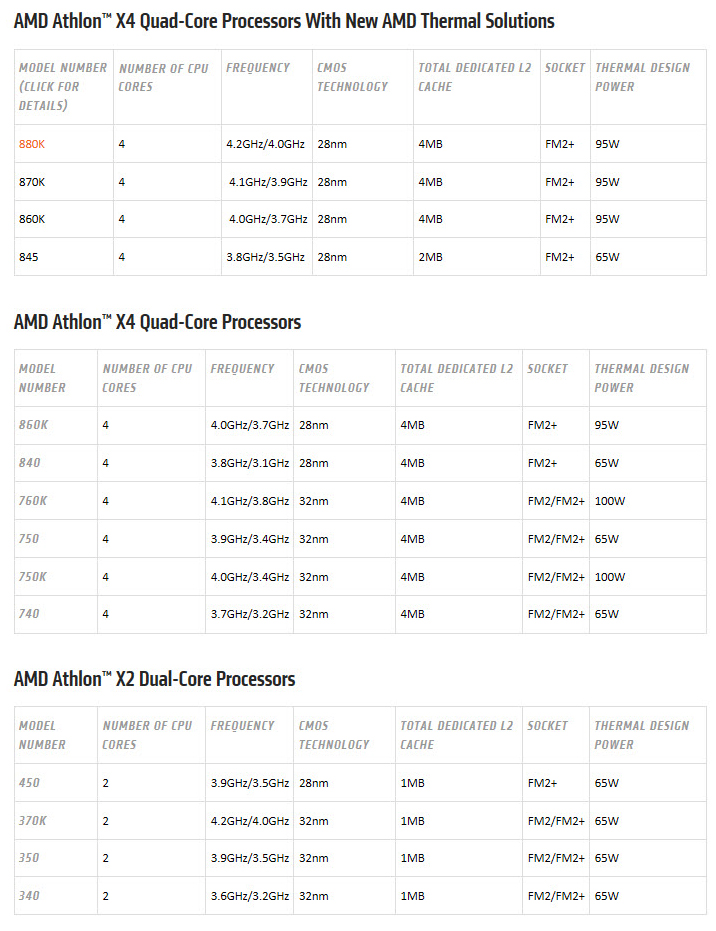
Task: Click the 'Model Number (Click for Details)' header
Action: click(x=62, y=86)
